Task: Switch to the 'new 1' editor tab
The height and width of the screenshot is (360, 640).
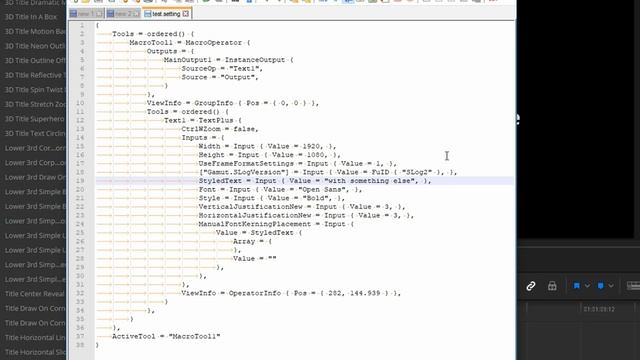Action: [86, 14]
